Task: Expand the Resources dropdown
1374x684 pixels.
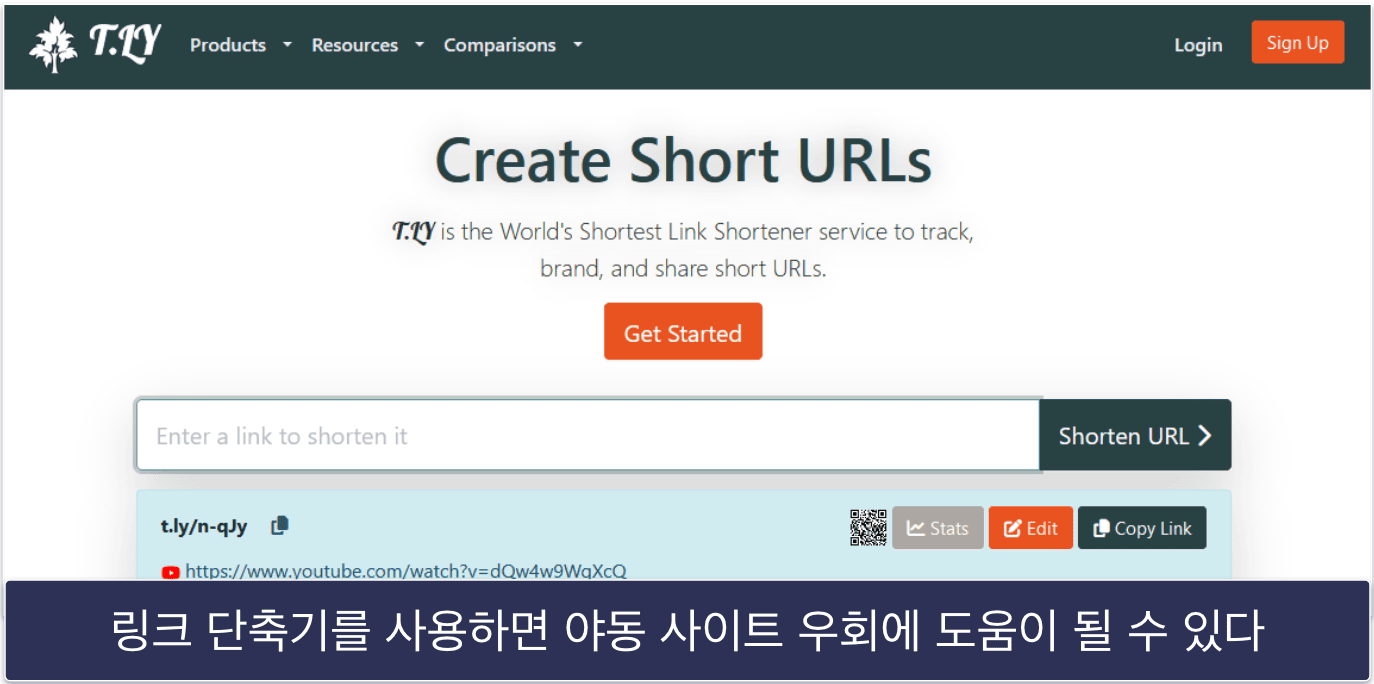Action: [368, 45]
